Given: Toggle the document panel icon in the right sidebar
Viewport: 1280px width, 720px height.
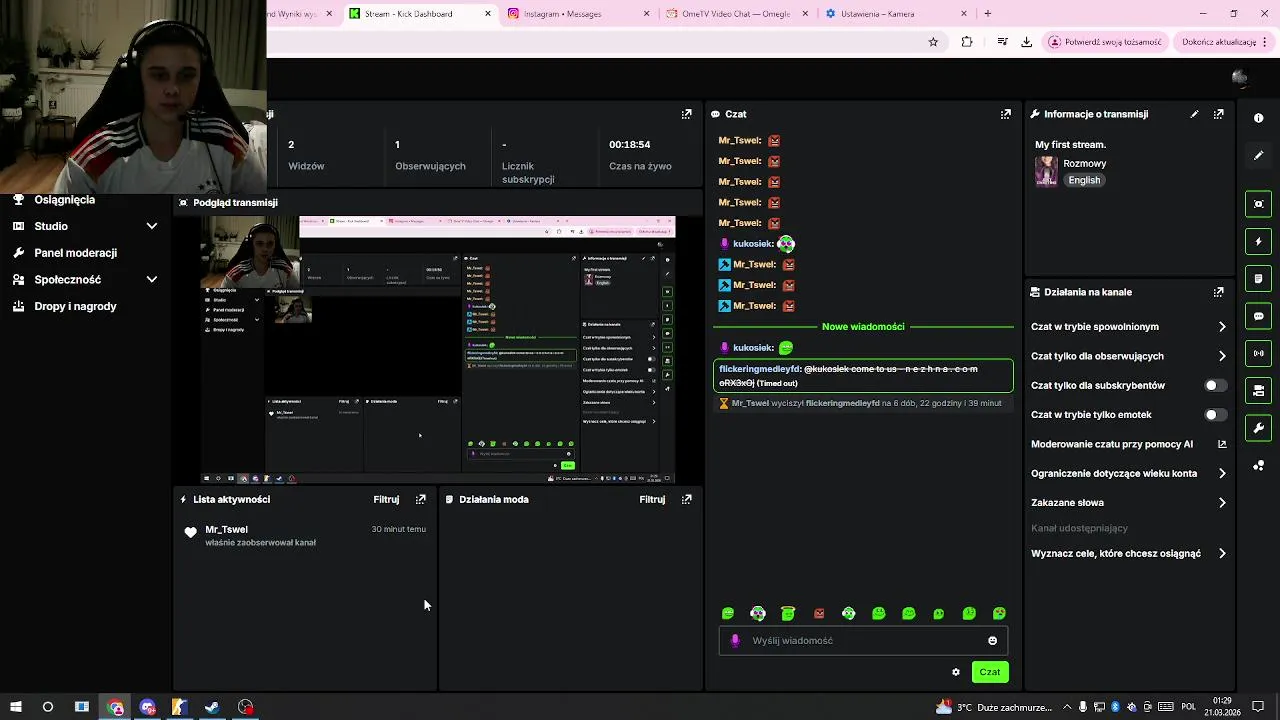Looking at the screenshot, I should pyautogui.click(x=1258, y=278).
